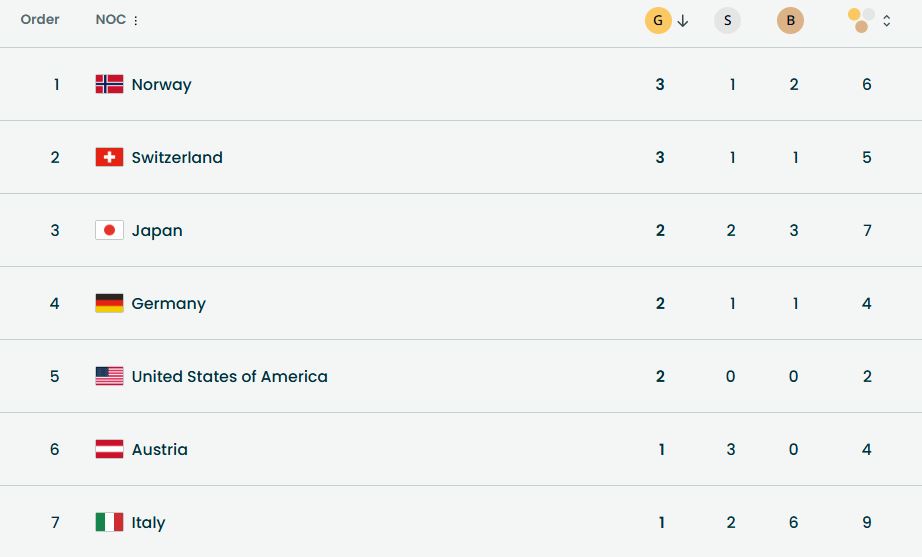This screenshot has width=922, height=557.
Task: Select the Austria country name
Action: (x=159, y=450)
